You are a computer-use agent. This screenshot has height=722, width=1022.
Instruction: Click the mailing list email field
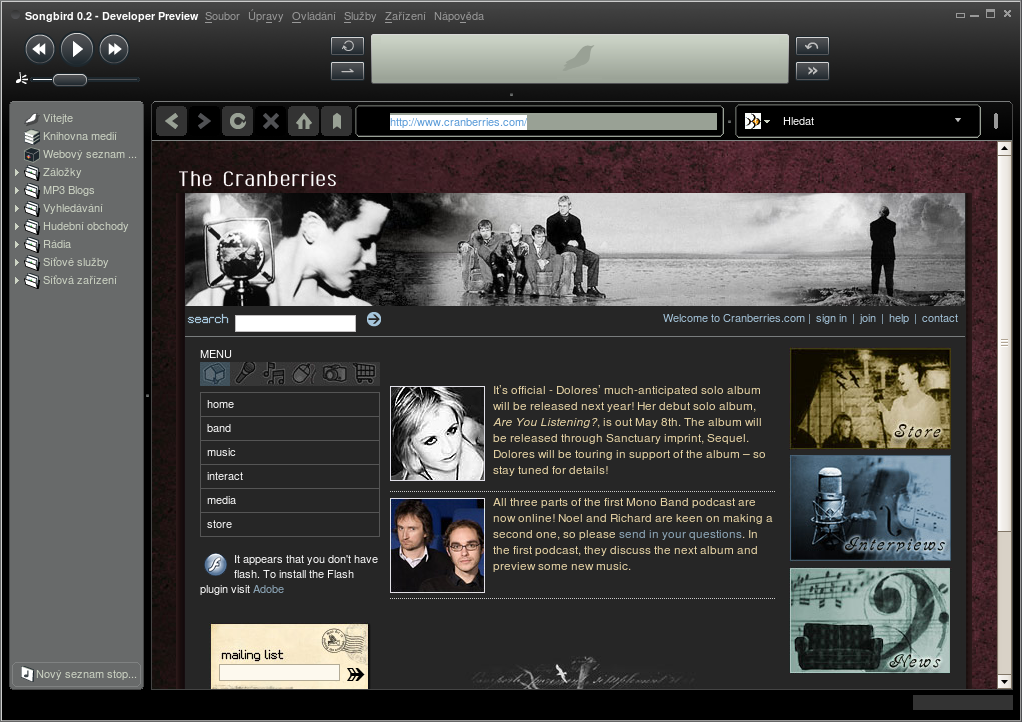pyautogui.click(x=280, y=672)
